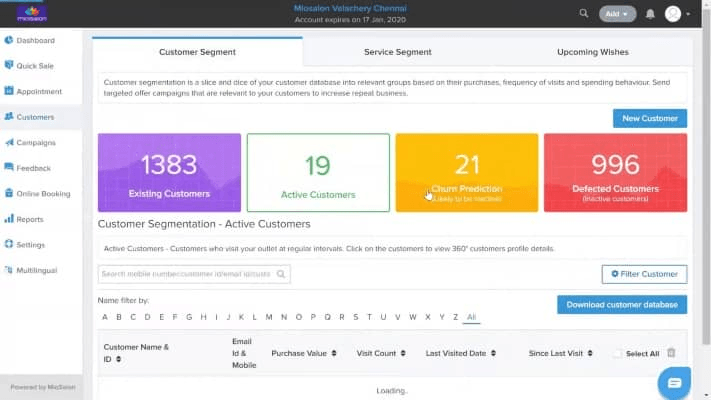Open Multilingual icon in sidebar
Image resolution: width=711 pixels, height=400 pixels.
(9, 270)
